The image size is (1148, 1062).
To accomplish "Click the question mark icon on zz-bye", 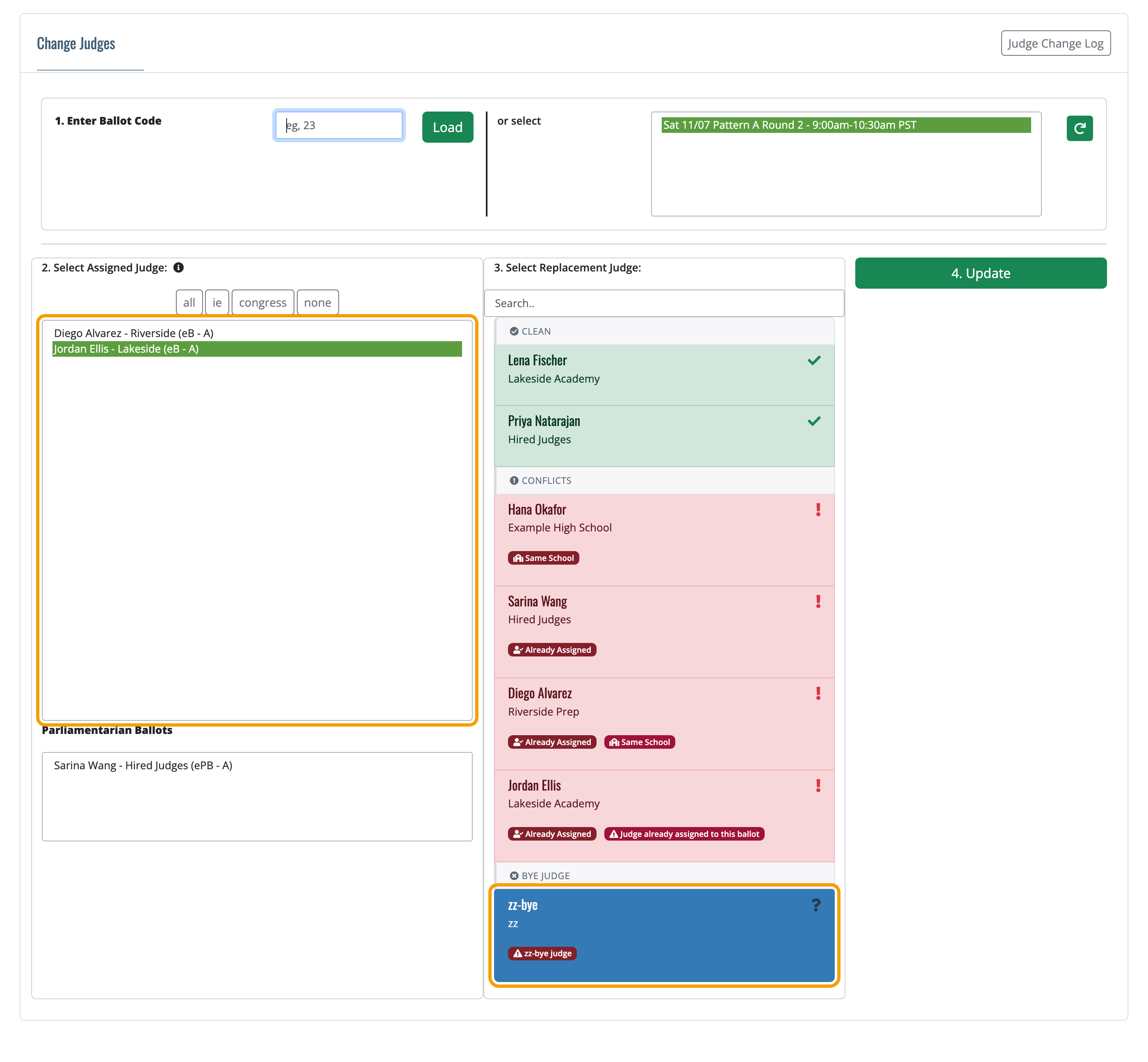I will [815, 905].
